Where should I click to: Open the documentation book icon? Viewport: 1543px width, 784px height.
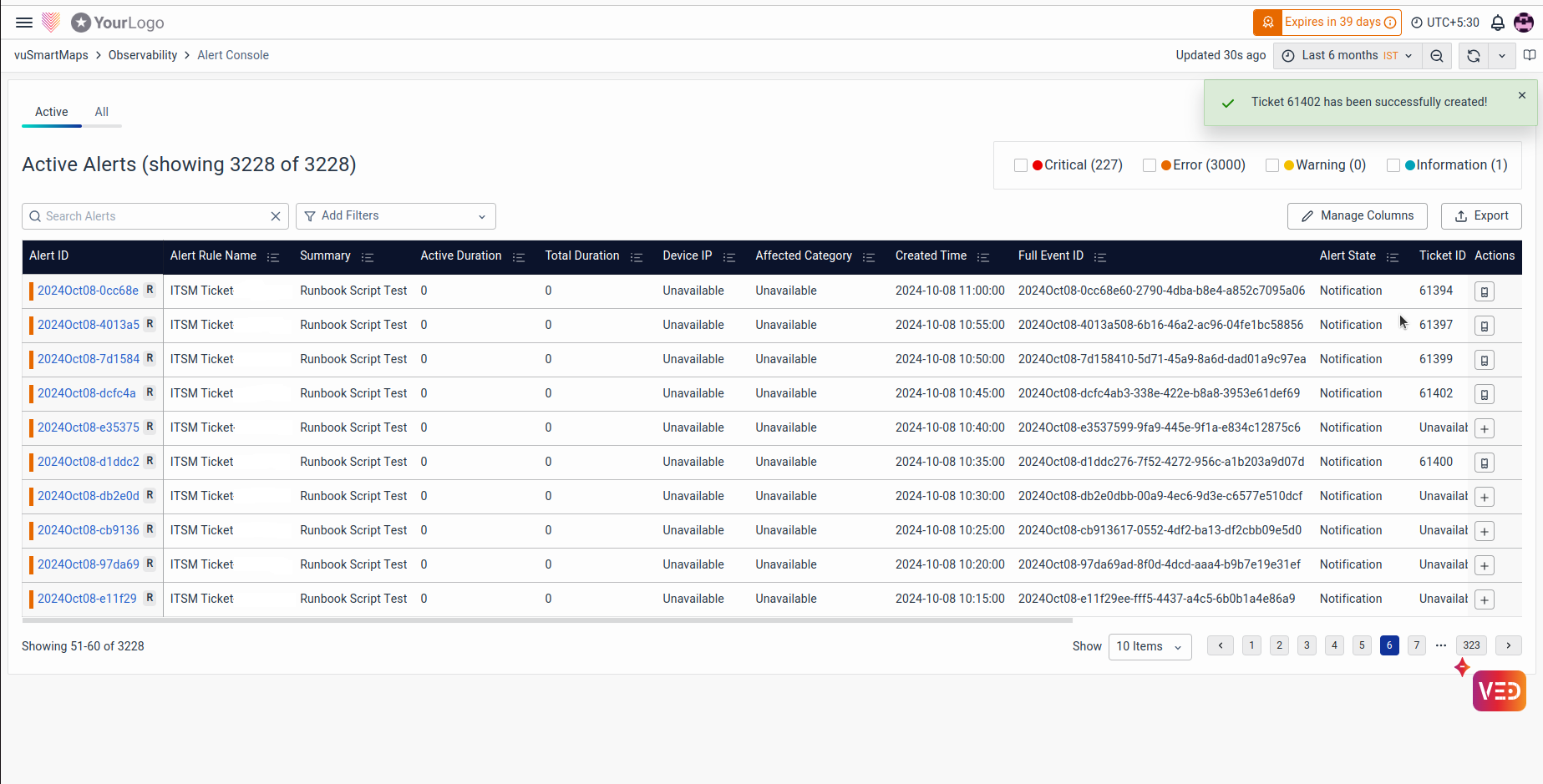point(1529,55)
